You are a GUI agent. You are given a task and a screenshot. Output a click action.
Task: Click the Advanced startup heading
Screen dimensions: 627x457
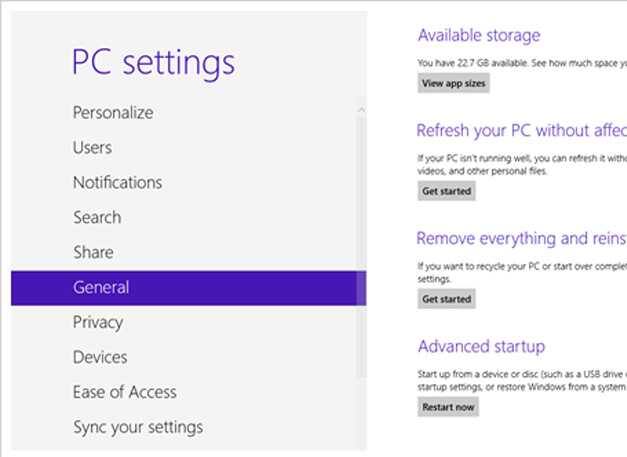481,347
